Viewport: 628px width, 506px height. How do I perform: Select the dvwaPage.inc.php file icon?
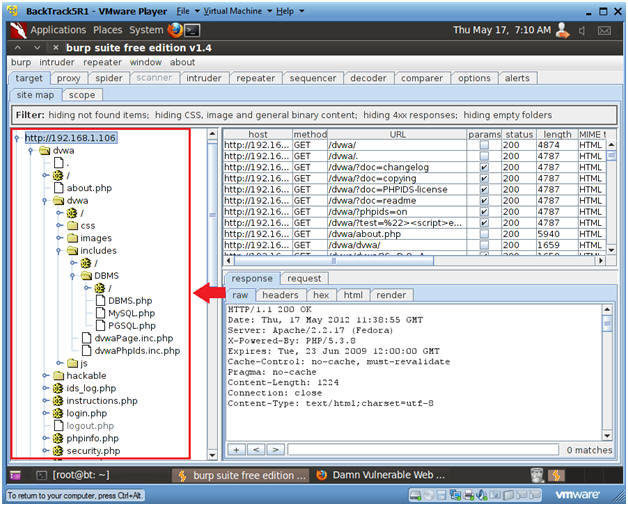(87, 338)
